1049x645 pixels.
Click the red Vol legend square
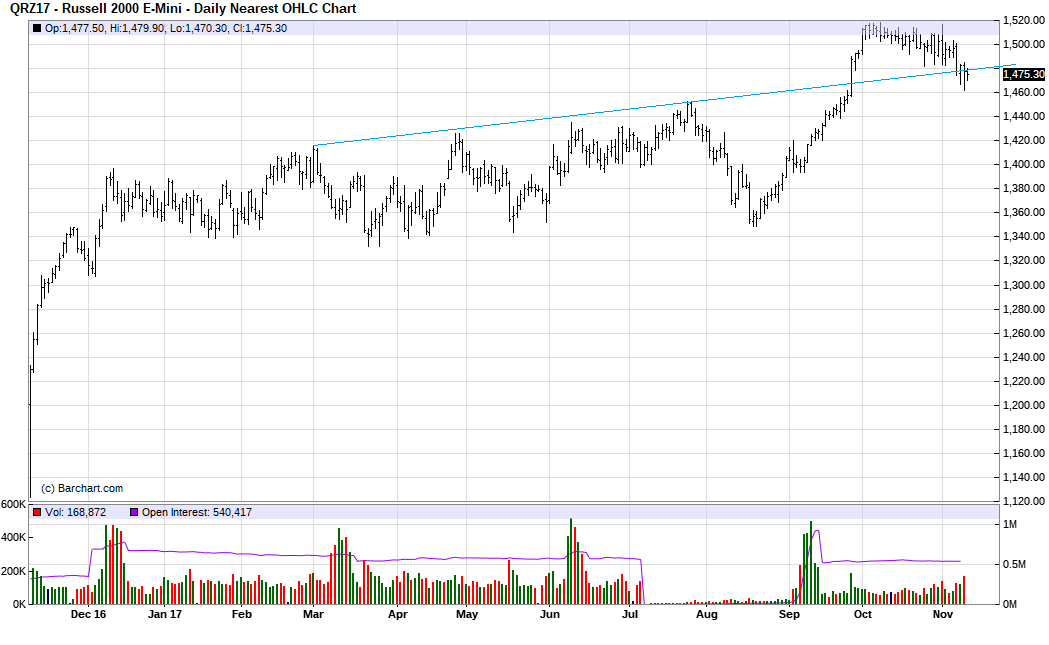coord(37,513)
